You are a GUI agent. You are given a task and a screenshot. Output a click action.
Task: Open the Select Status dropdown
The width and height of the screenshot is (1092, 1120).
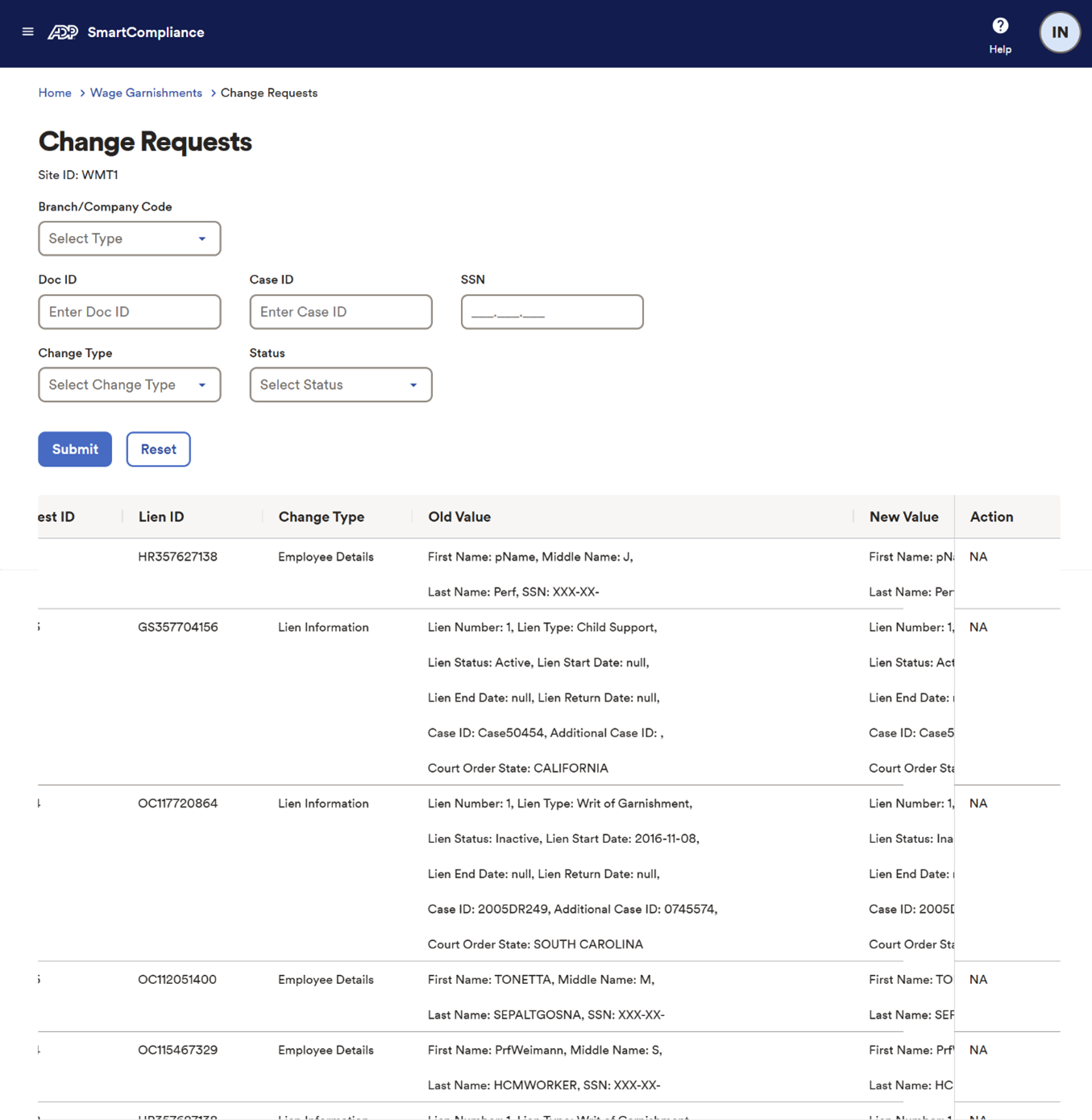(340, 385)
